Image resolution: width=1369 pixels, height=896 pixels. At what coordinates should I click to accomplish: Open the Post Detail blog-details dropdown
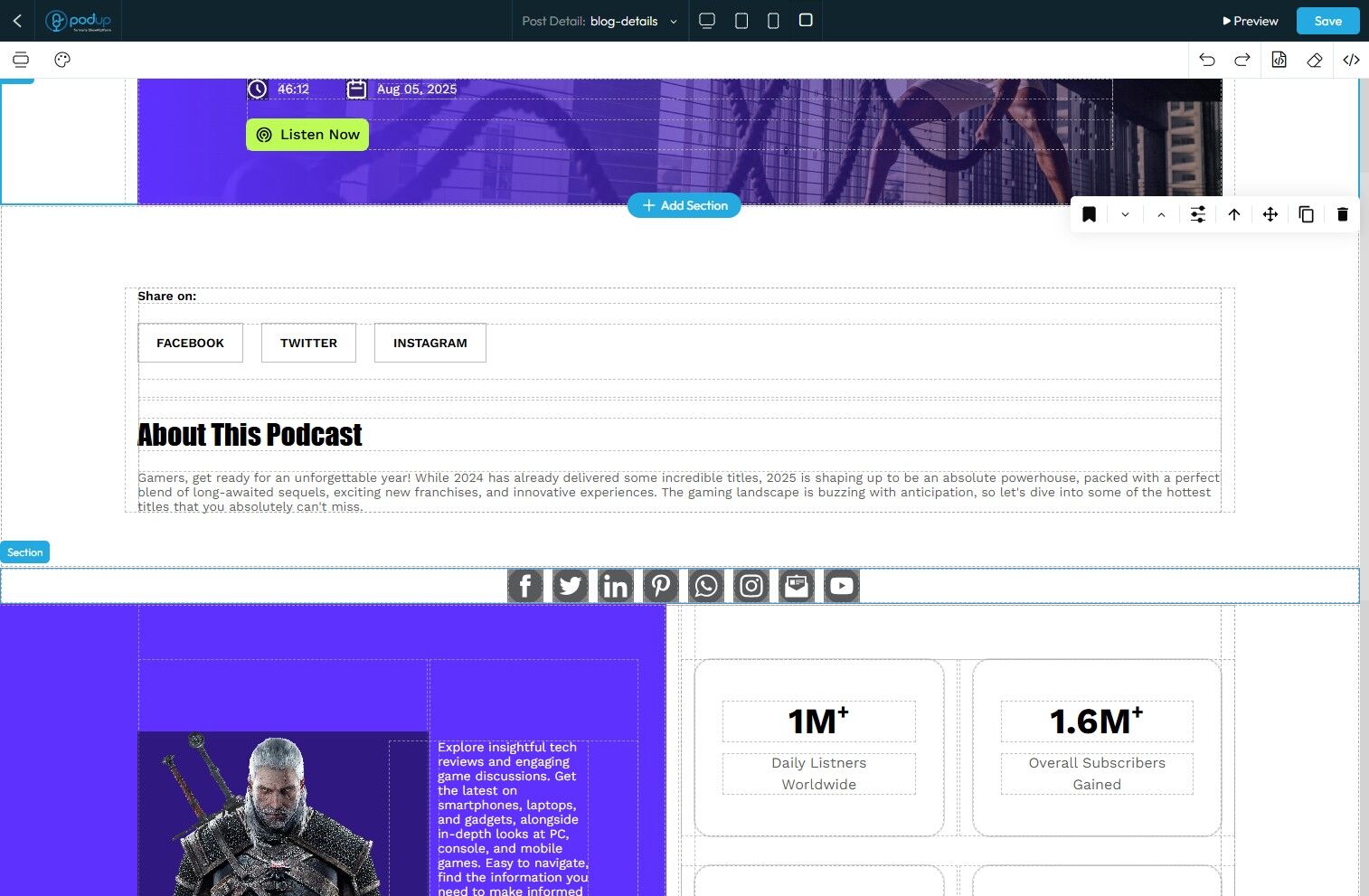(600, 21)
